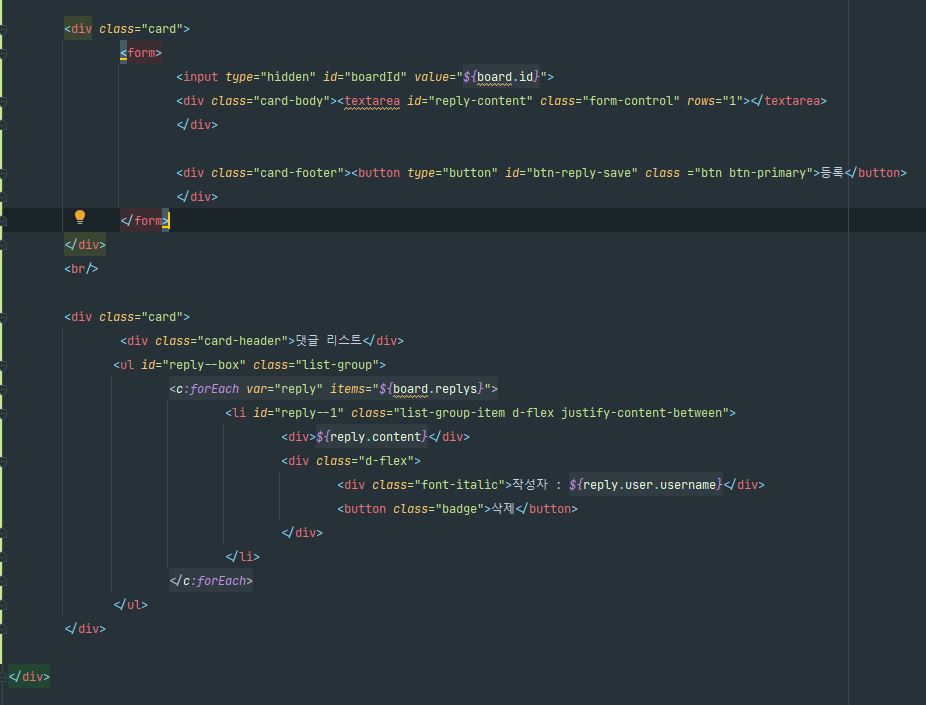Click the "list-group-item d-flex justify-content-between" class value
Viewport: 926px width, 705px height.
[x=561, y=413]
